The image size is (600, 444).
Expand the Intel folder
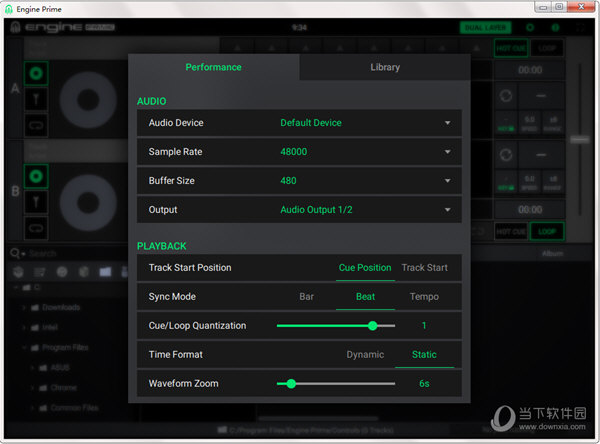pos(24,327)
